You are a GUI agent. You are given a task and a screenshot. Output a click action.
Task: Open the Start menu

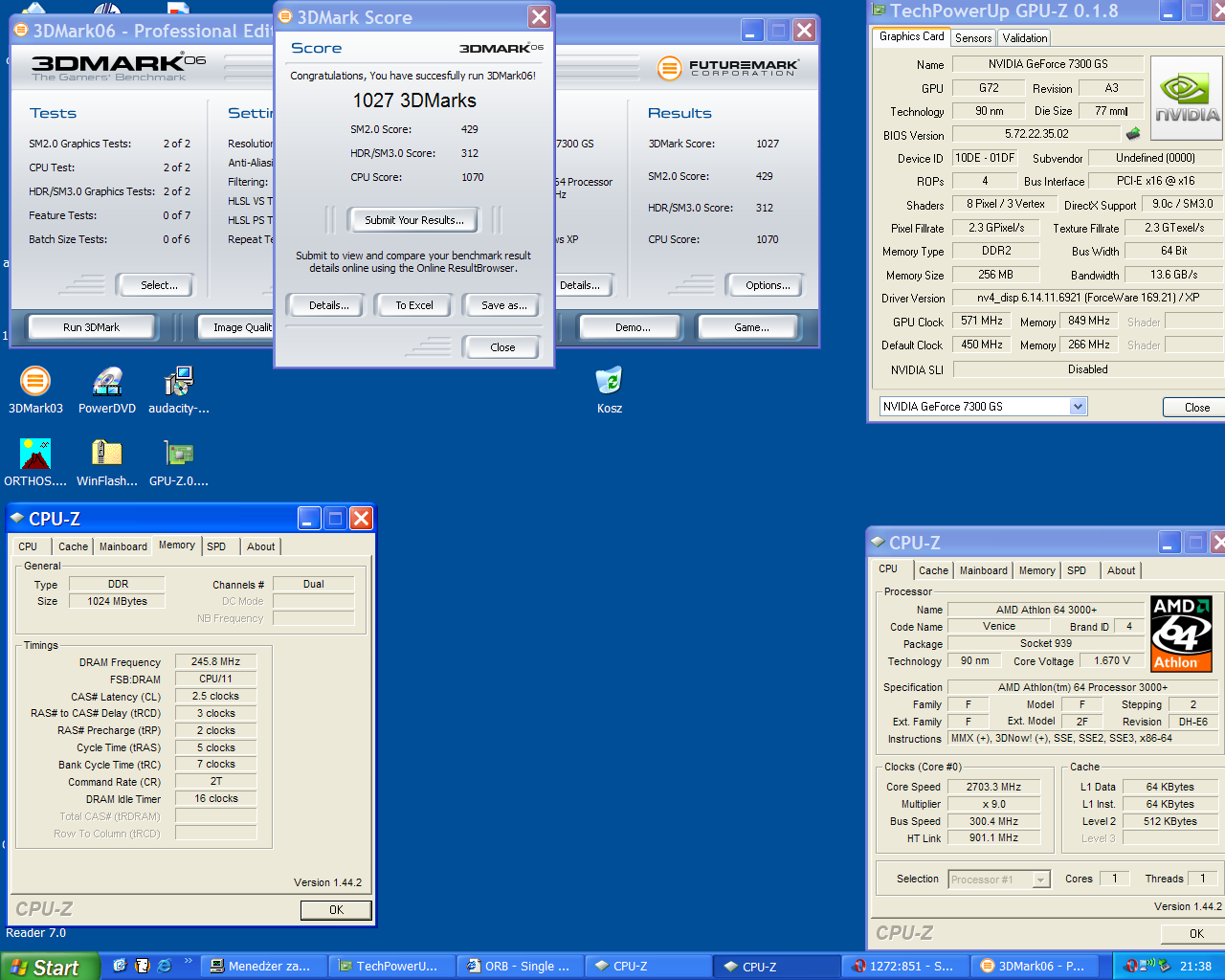[x=50, y=967]
